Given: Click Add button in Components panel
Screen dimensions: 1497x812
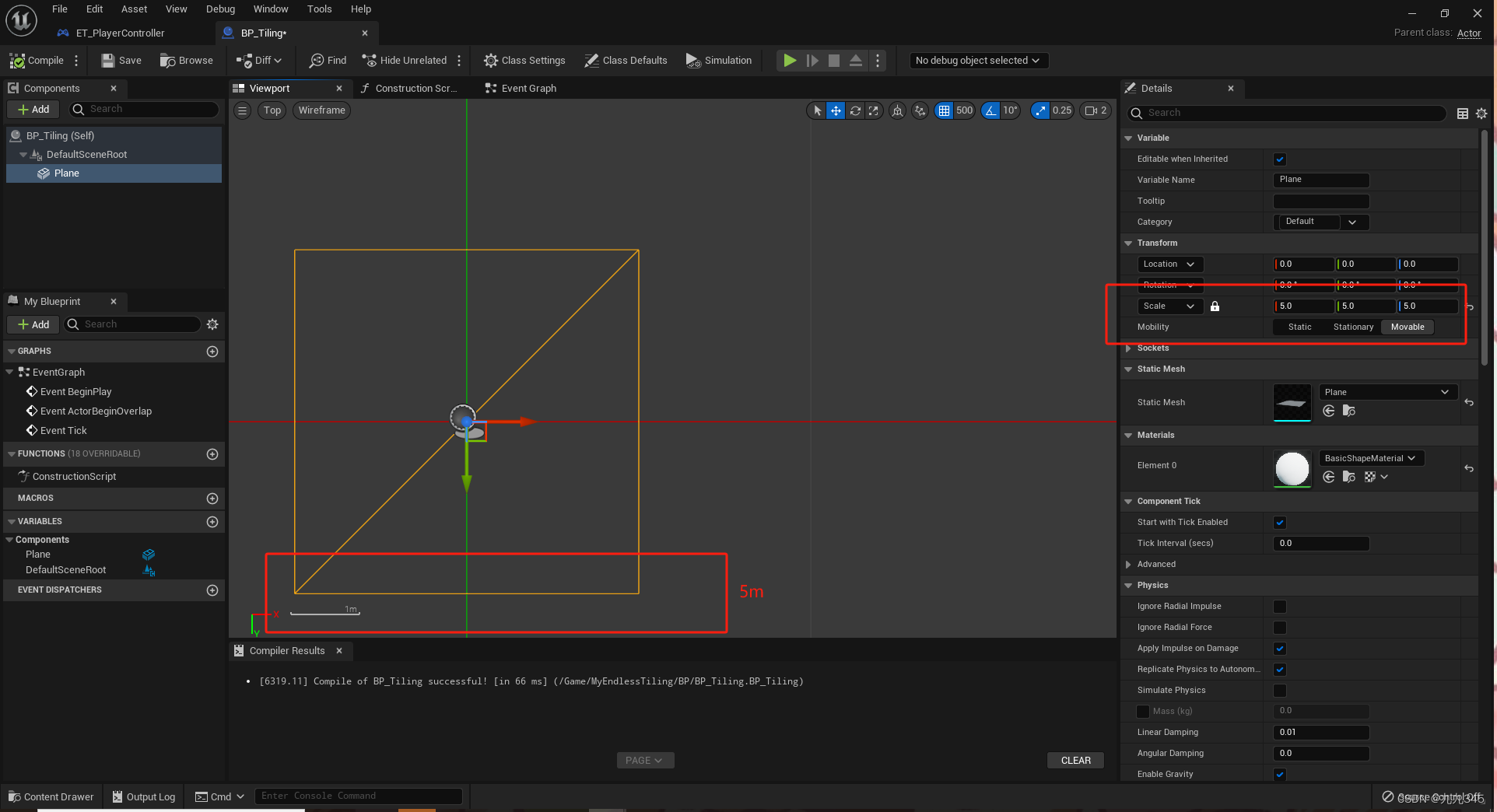Looking at the screenshot, I should (33, 110).
